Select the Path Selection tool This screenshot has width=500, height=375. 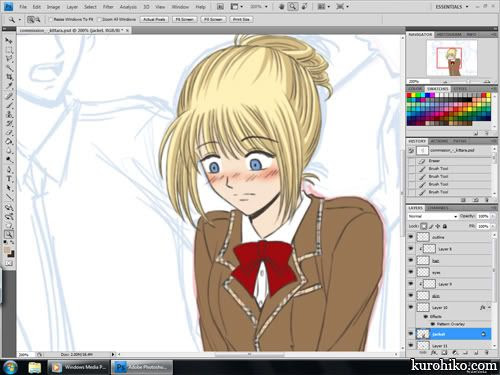click(x=9, y=188)
